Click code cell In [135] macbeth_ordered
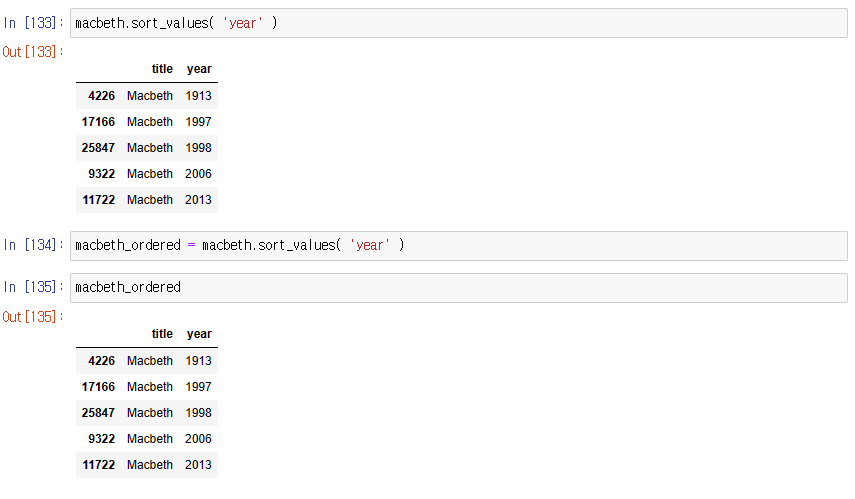Screen dimensions: 855x499 459,287
